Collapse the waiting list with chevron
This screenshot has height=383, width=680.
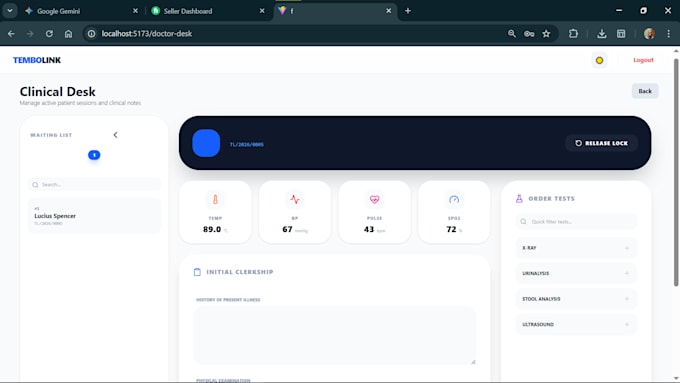coord(115,135)
